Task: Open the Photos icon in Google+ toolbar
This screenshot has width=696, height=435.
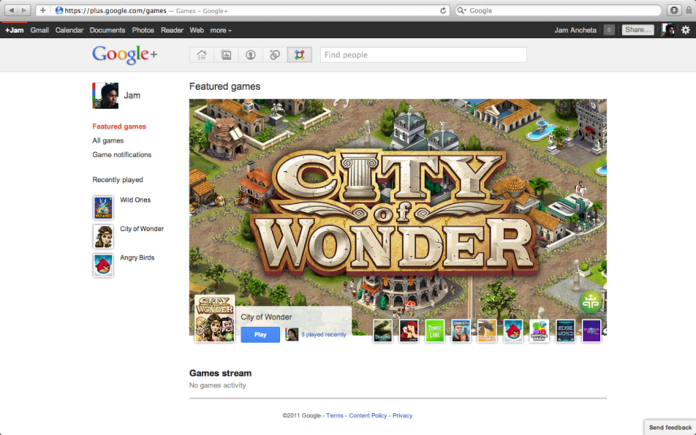Action: click(226, 55)
